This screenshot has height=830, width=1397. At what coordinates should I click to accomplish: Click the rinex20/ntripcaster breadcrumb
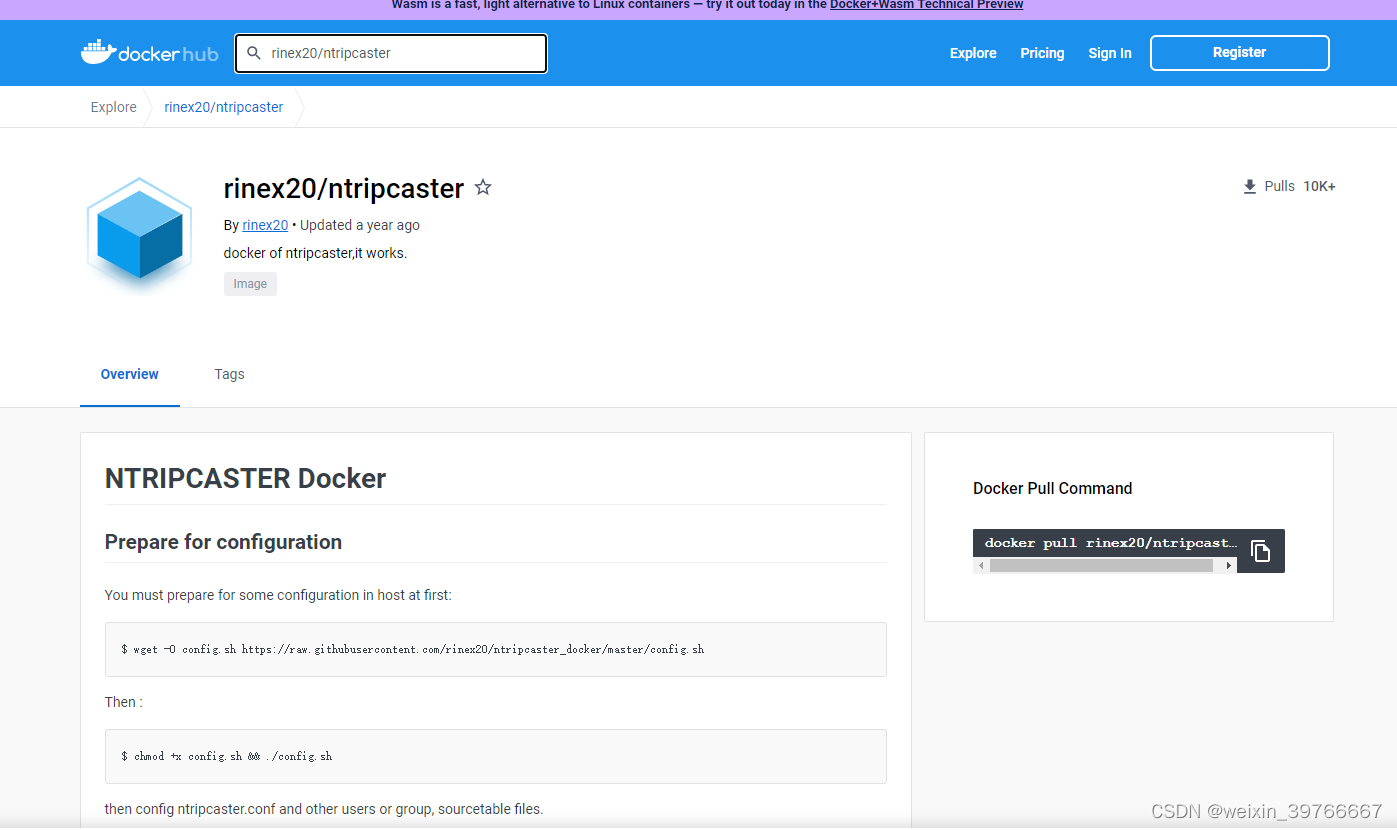pos(224,107)
